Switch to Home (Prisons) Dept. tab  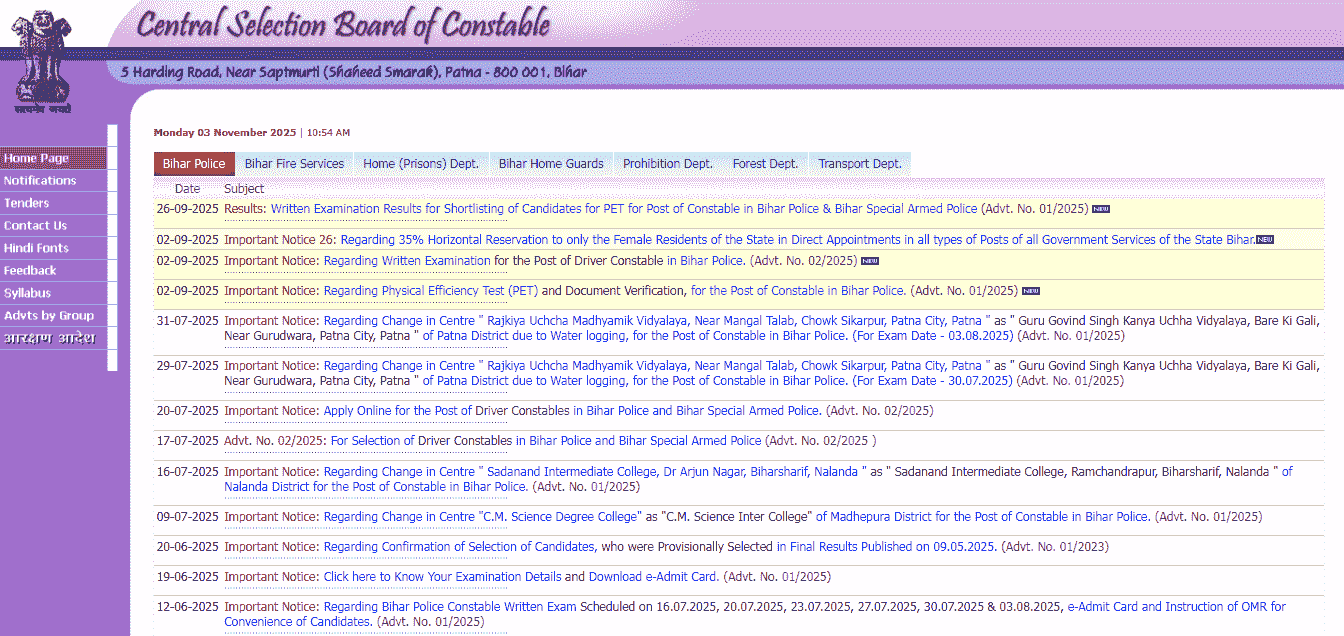coord(421,164)
